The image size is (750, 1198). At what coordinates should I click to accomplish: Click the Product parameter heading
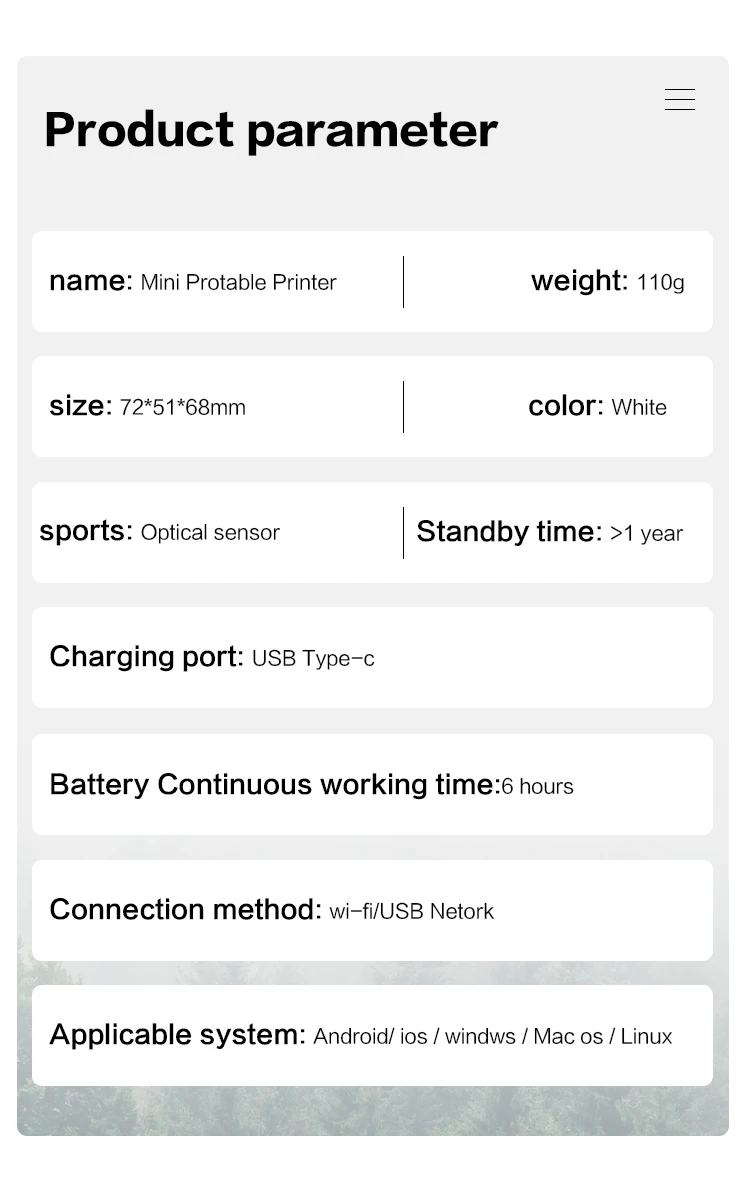[x=271, y=130]
